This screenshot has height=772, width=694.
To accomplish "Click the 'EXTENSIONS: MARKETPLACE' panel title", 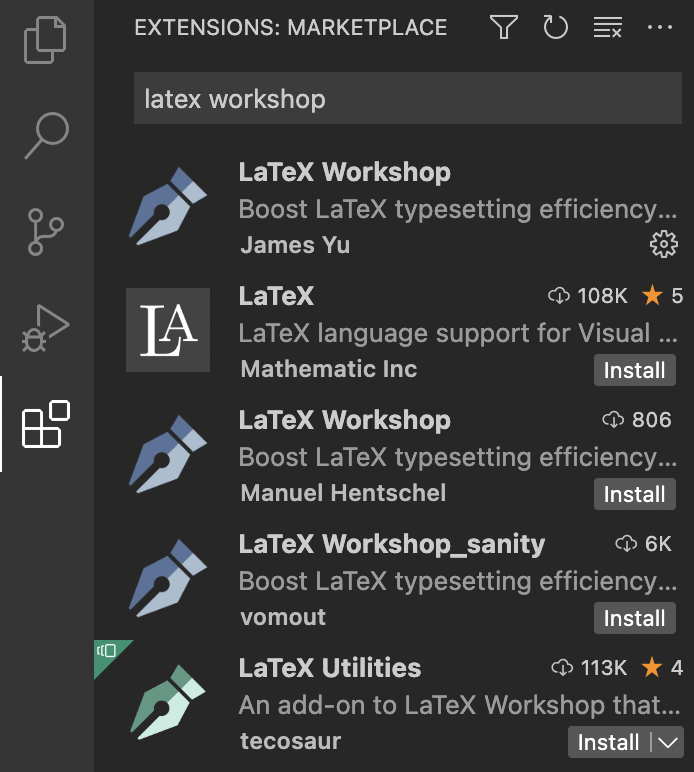I will 290,28.
